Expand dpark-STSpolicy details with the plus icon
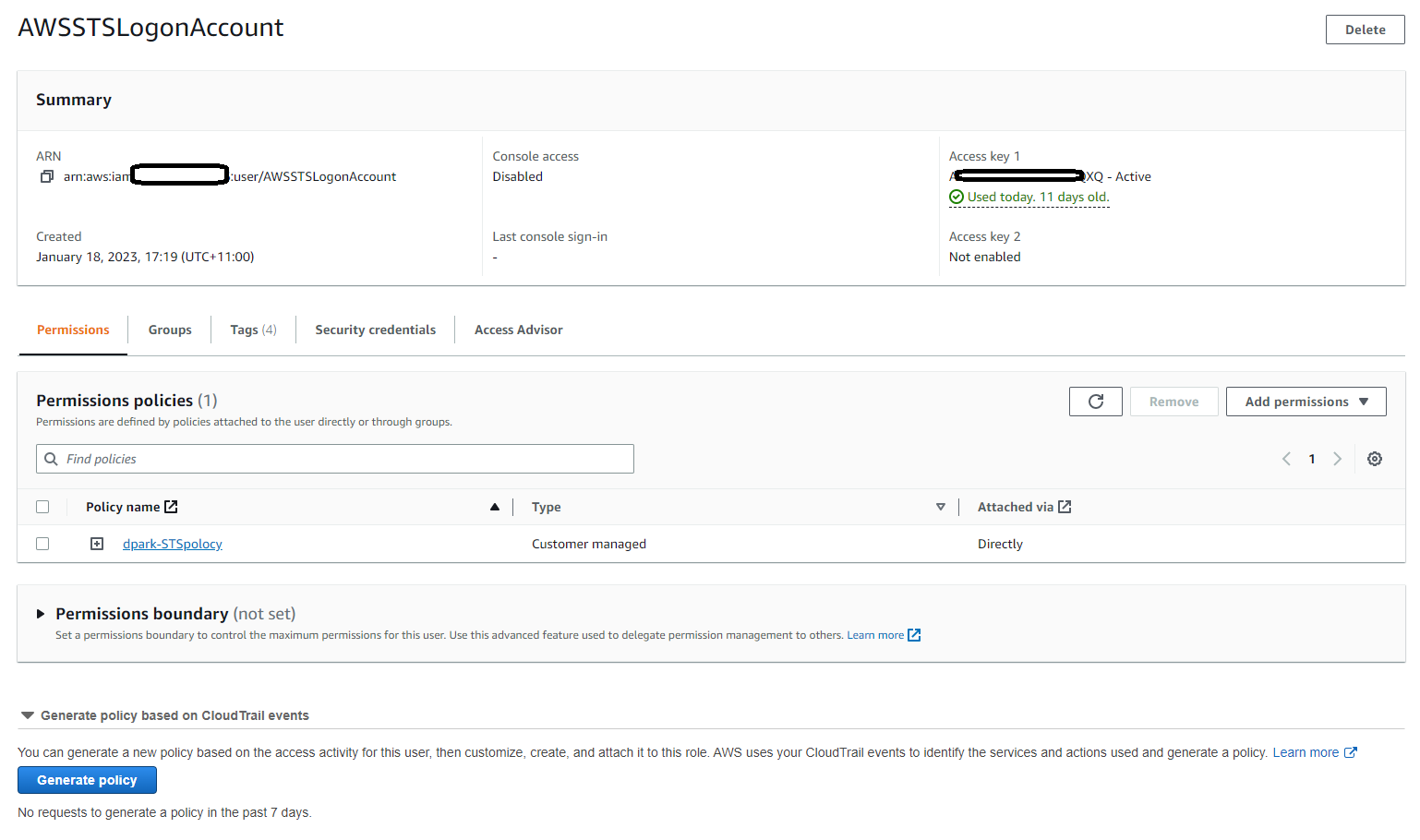The image size is (1420, 840). pyautogui.click(x=96, y=544)
